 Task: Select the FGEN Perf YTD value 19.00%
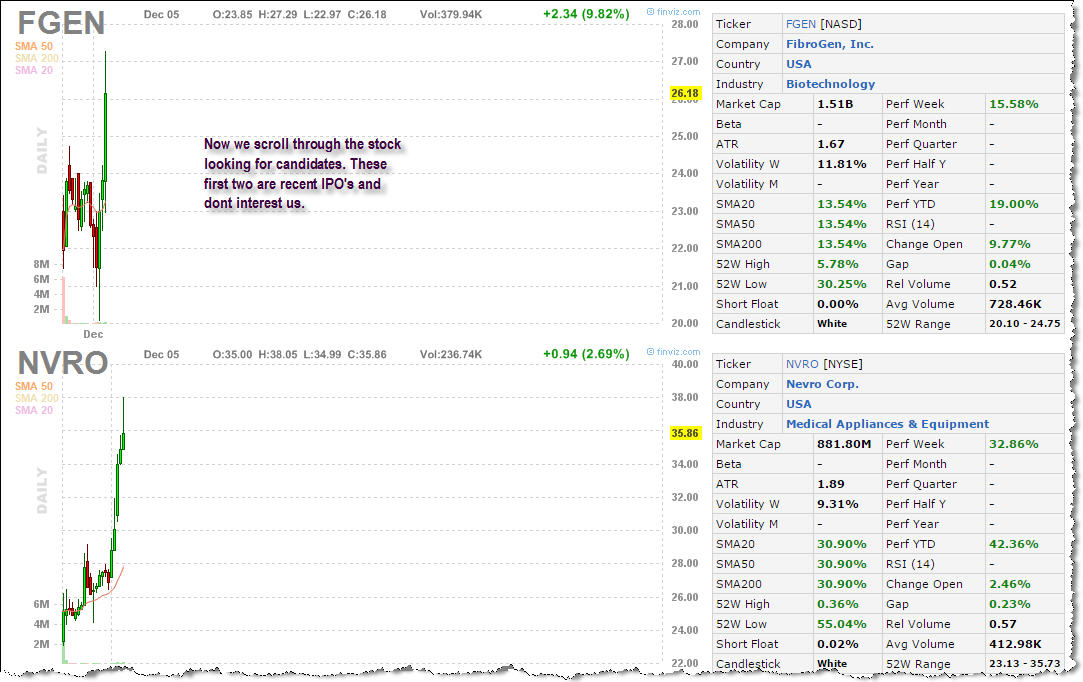click(1013, 205)
